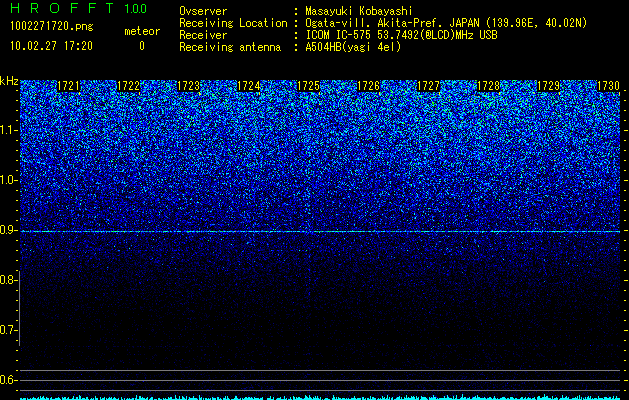Click the Receiving antenna label
Screen dimensions: 629x400
(230, 47)
